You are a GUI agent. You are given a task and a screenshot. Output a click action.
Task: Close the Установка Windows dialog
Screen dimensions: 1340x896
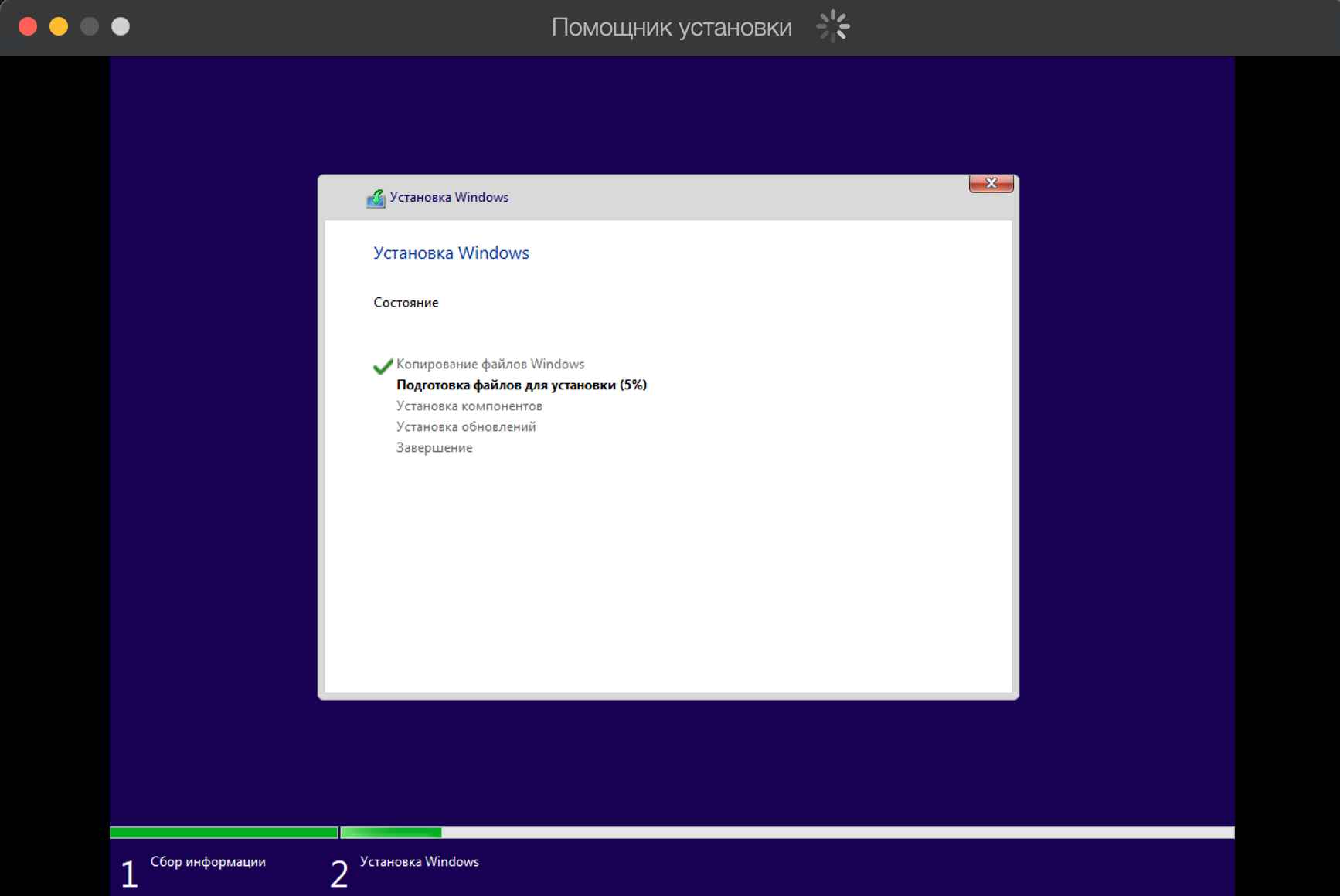coord(991,183)
